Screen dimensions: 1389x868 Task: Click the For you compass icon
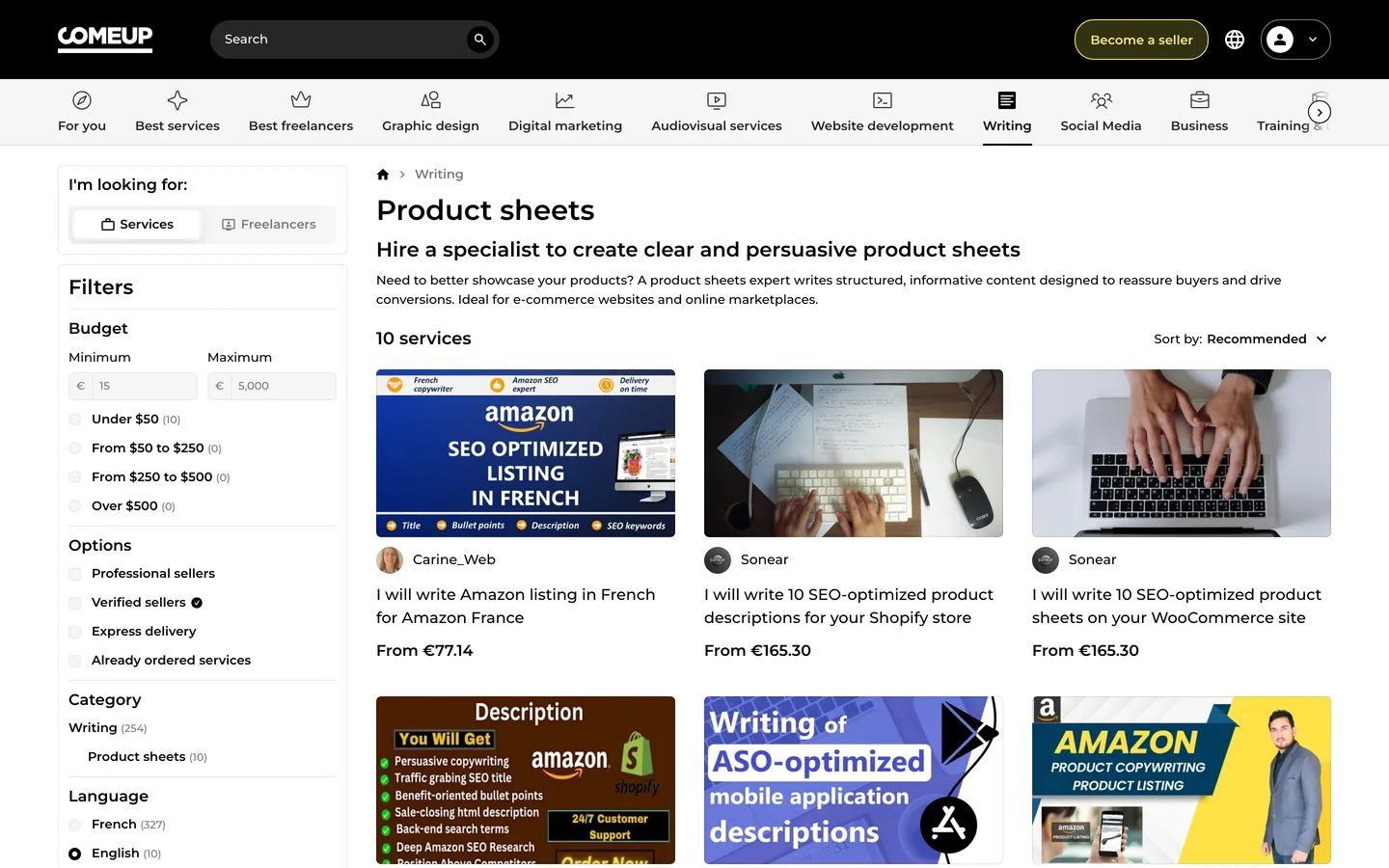tap(82, 100)
